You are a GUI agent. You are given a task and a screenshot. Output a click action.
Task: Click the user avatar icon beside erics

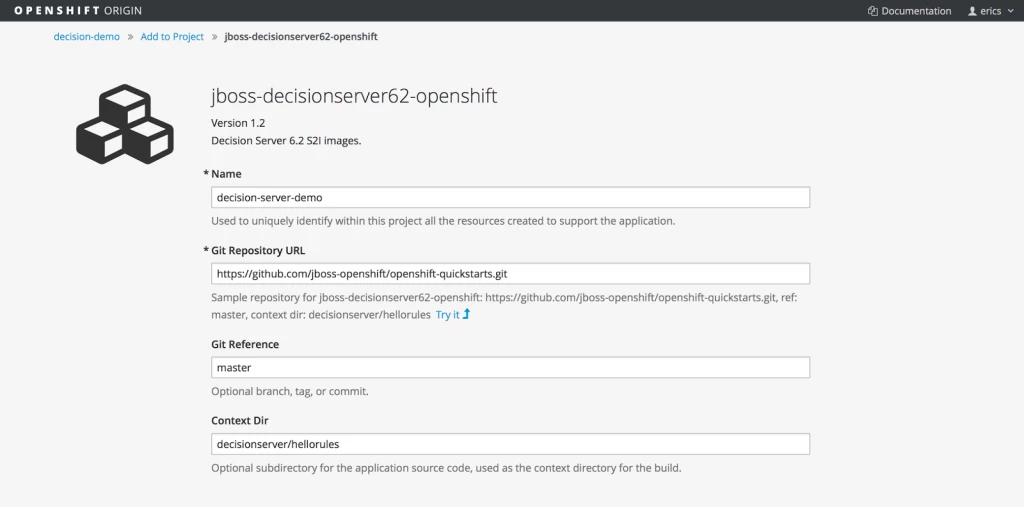coord(972,11)
